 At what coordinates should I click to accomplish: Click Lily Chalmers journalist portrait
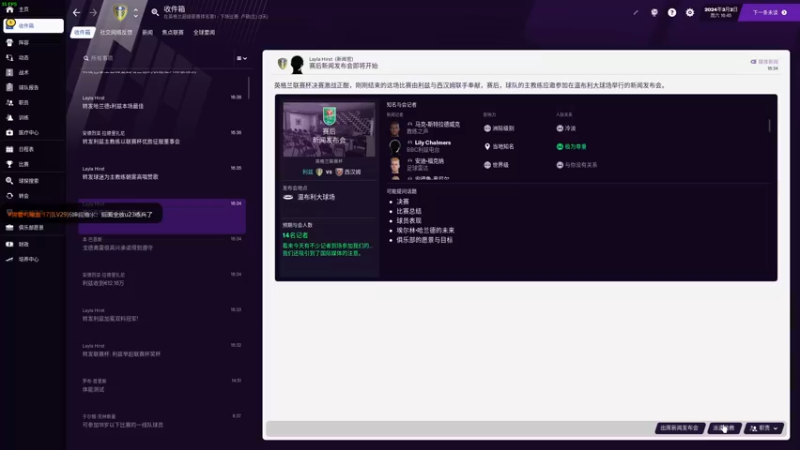pos(395,147)
